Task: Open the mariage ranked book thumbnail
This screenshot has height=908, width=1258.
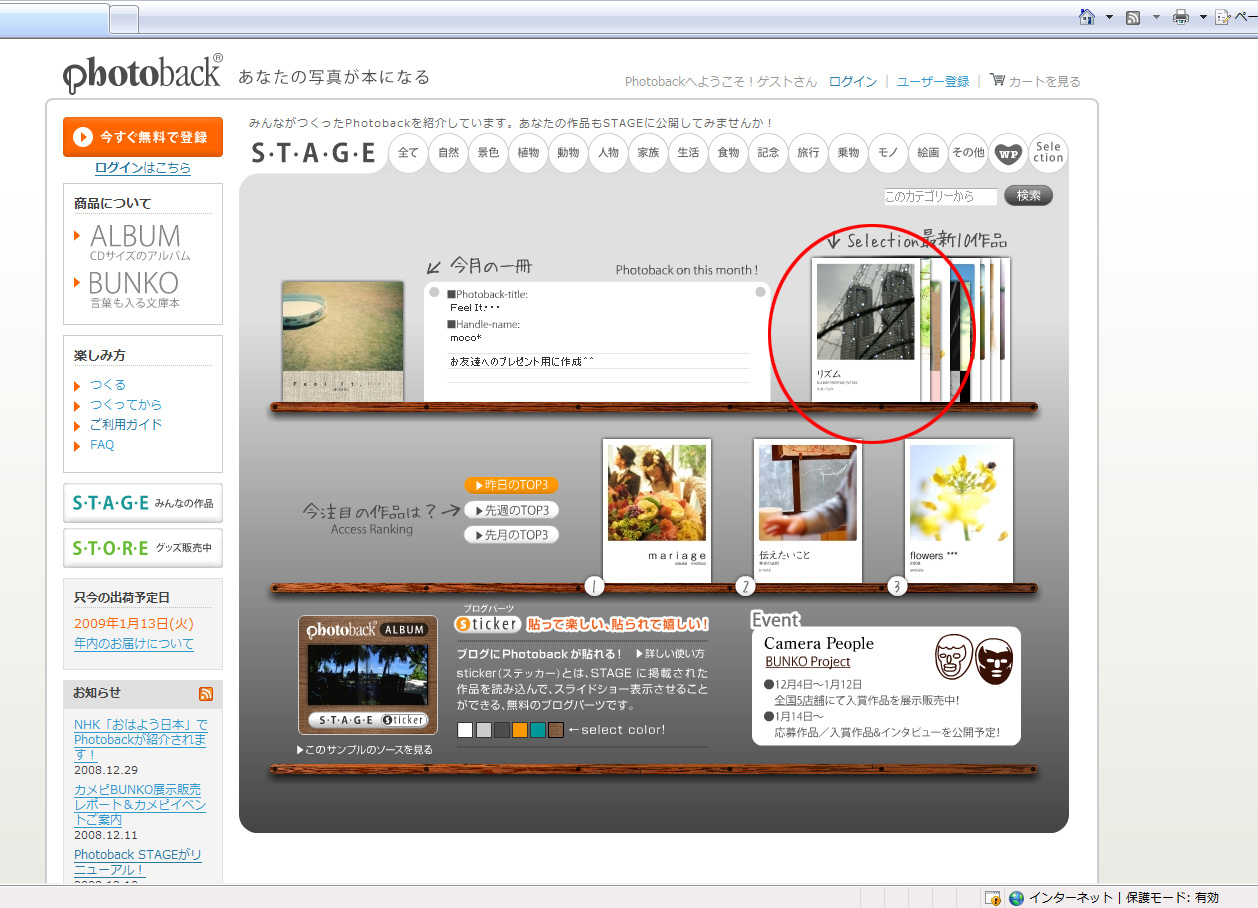Action: coord(657,510)
